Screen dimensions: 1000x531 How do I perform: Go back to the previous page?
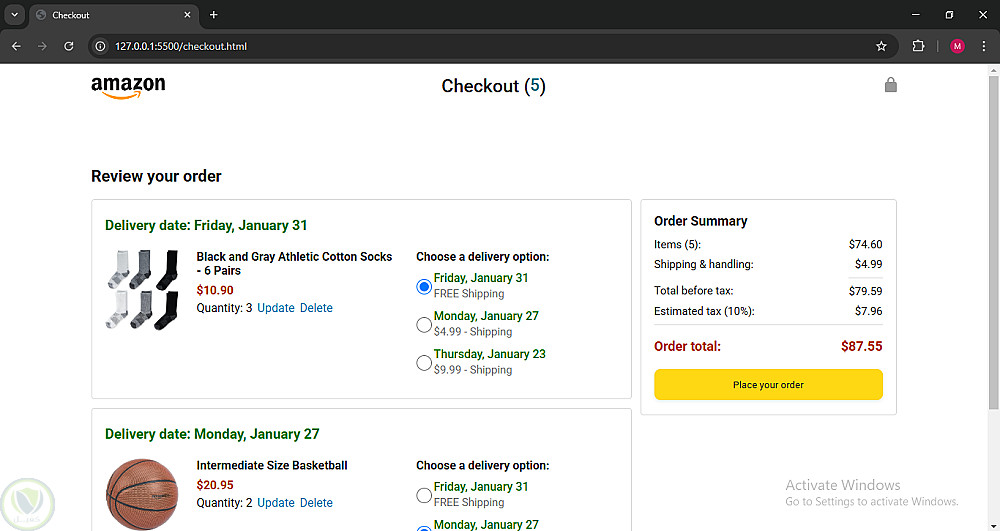16,46
